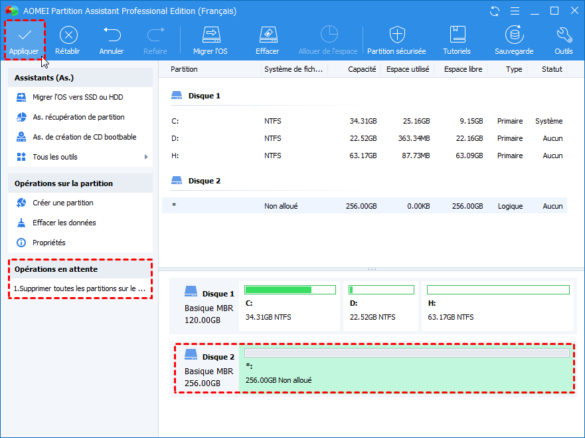
Task: Open Tutoriels from the toolbar
Action: [x=457, y=40]
